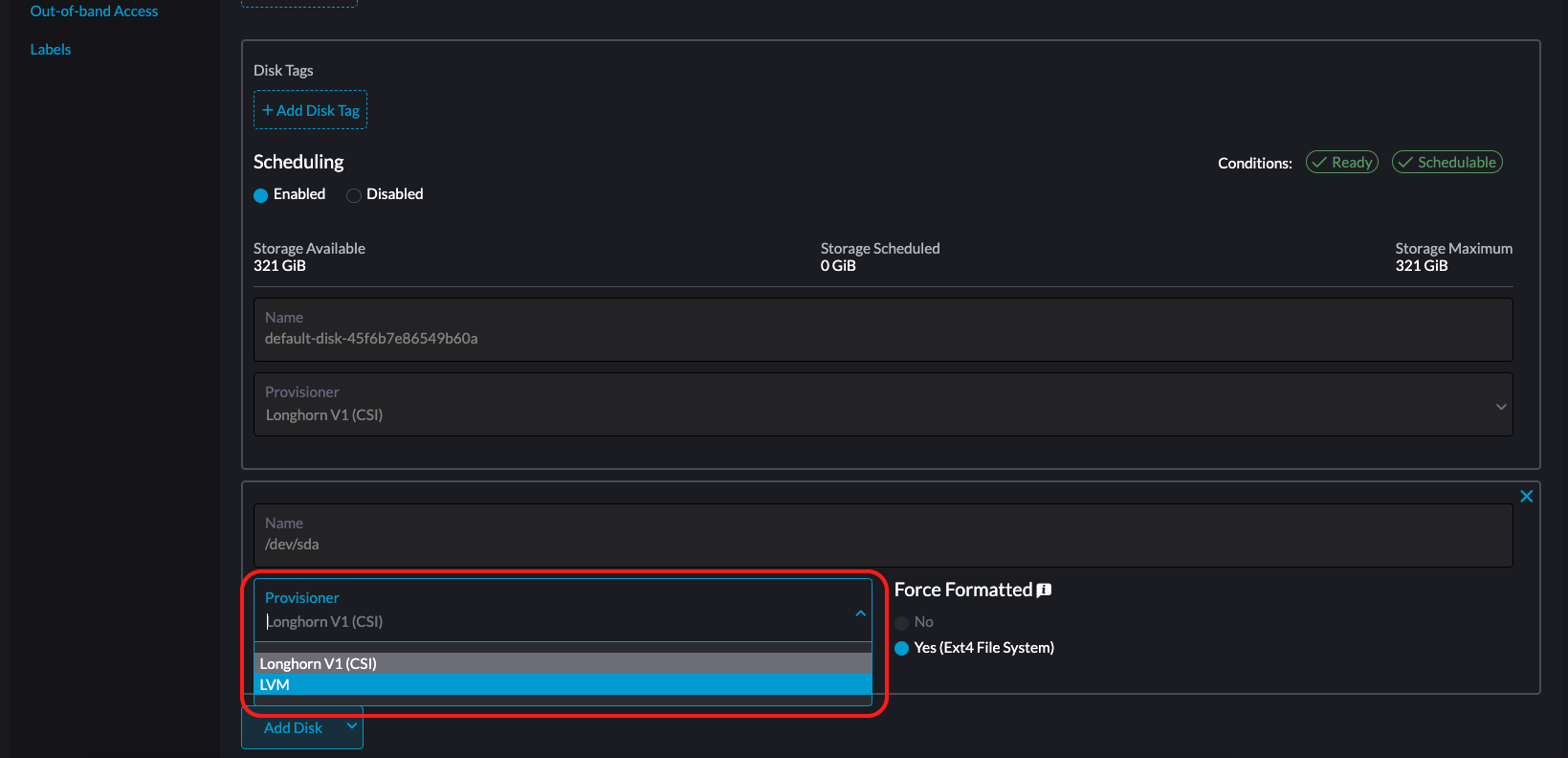Click the Add Disk Tag button
Image resolution: width=1568 pixels, height=758 pixels.
[x=310, y=109]
